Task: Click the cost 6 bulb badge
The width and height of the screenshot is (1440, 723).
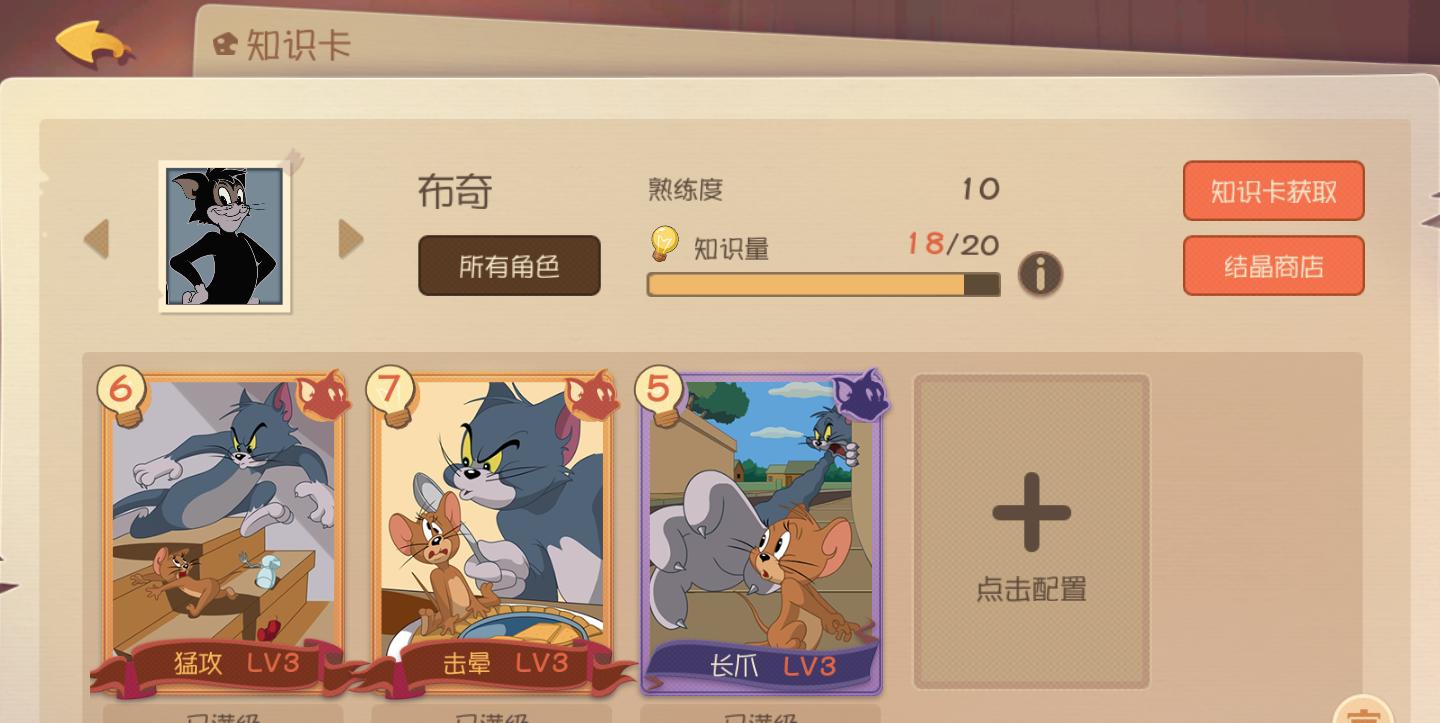Action: (x=122, y=392)
